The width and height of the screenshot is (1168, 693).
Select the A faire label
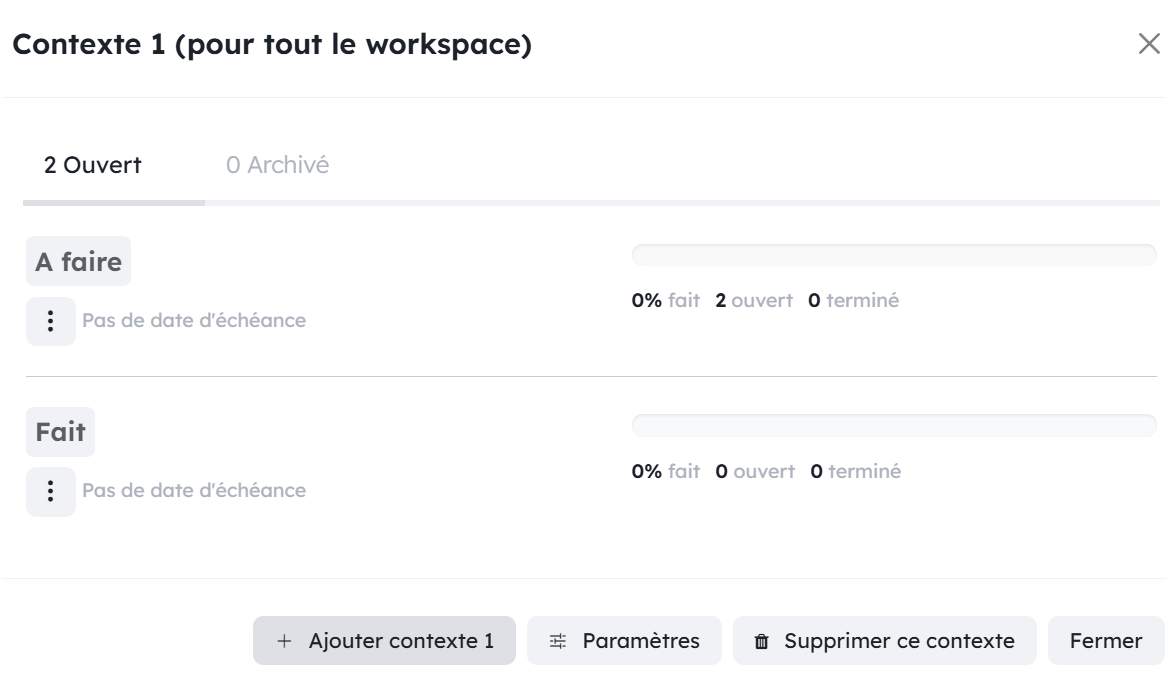click(x=78, y=262)
